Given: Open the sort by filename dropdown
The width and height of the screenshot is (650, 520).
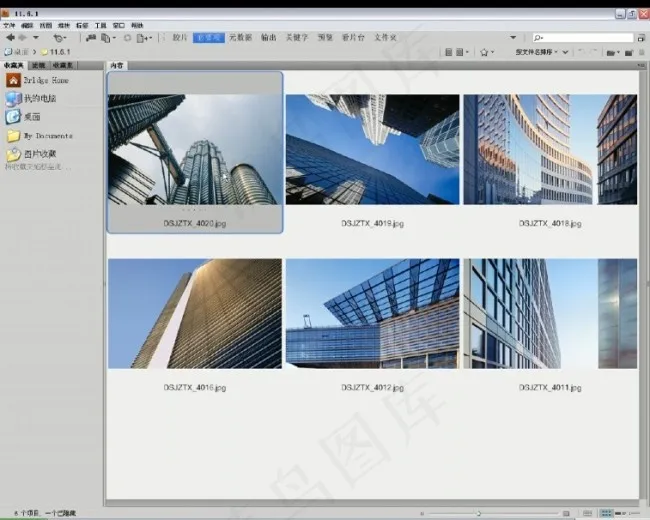Looking at the screenshot, I should 542,51.
